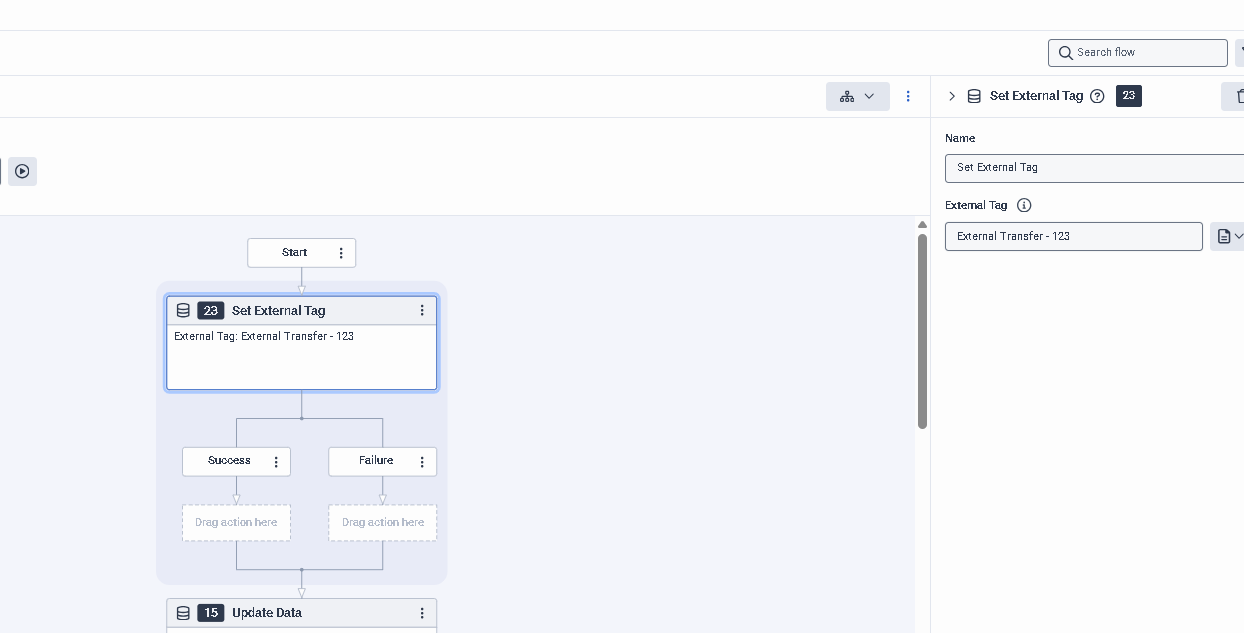The width and height of the screenshot is (1244, 633).
Task: Click the play button icon in the toolbar
Action: [22, 171]
